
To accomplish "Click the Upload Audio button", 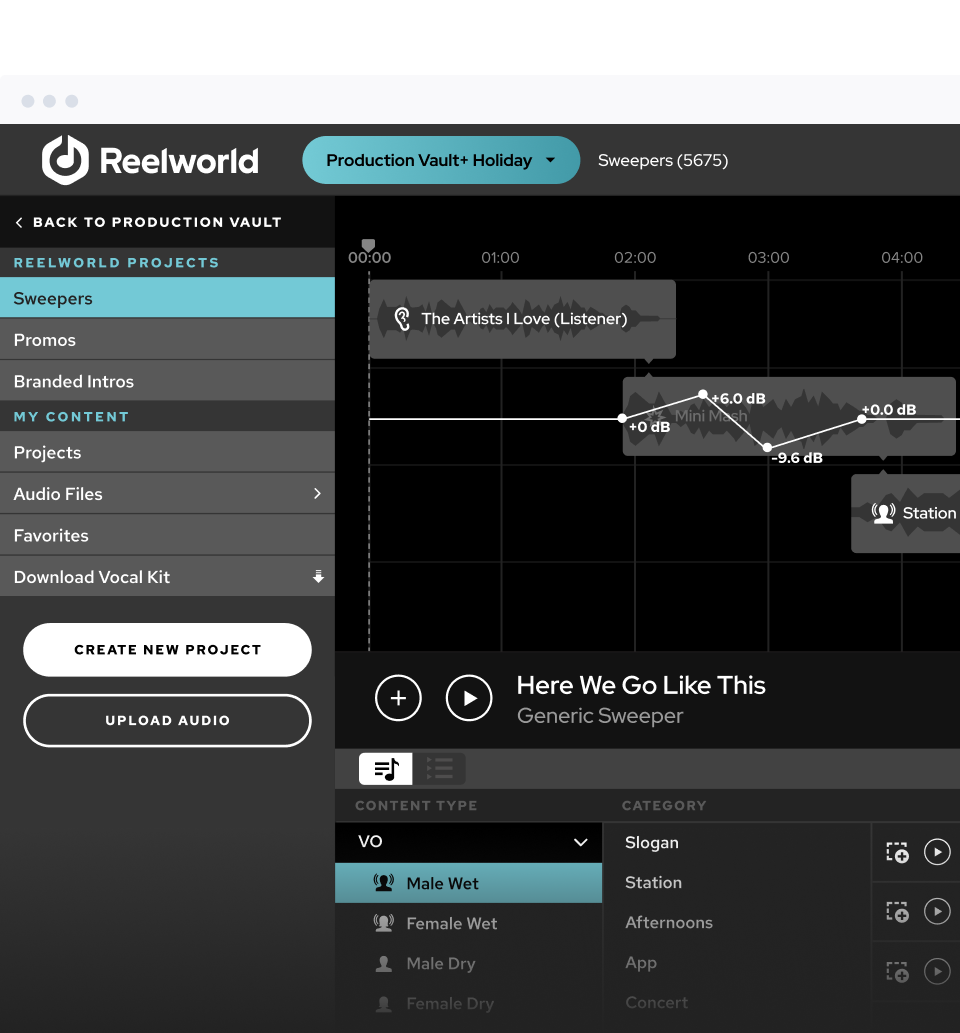I will coord(167,720).
